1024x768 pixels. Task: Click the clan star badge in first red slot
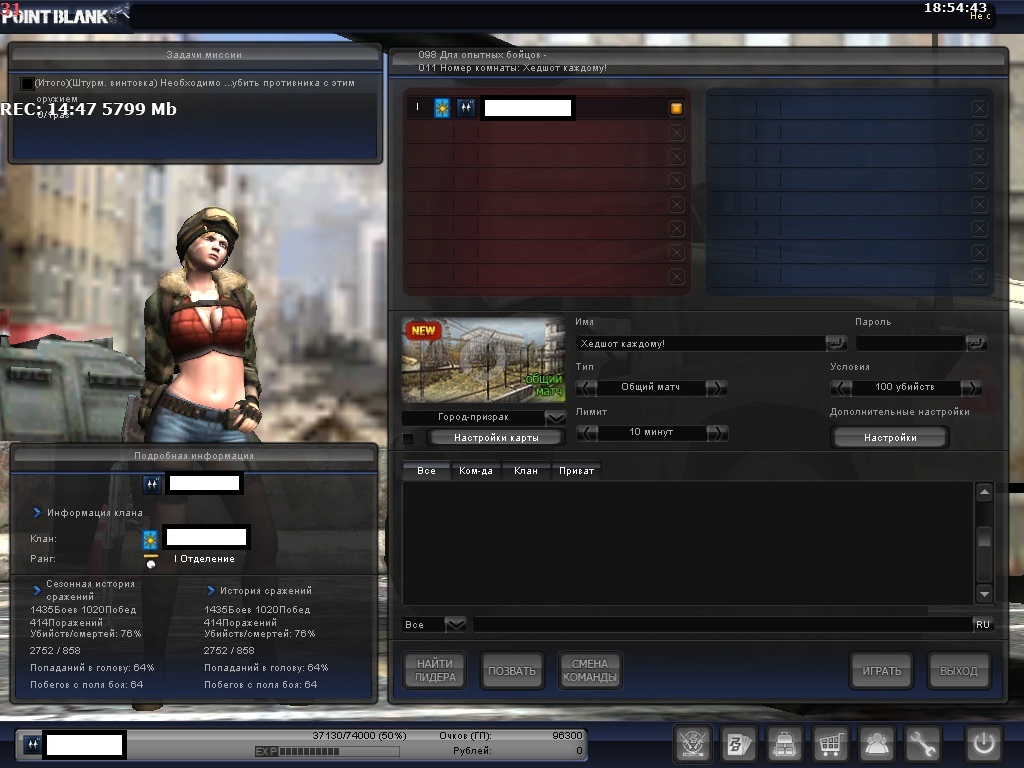pyautogui.click(x=442, y=108)
